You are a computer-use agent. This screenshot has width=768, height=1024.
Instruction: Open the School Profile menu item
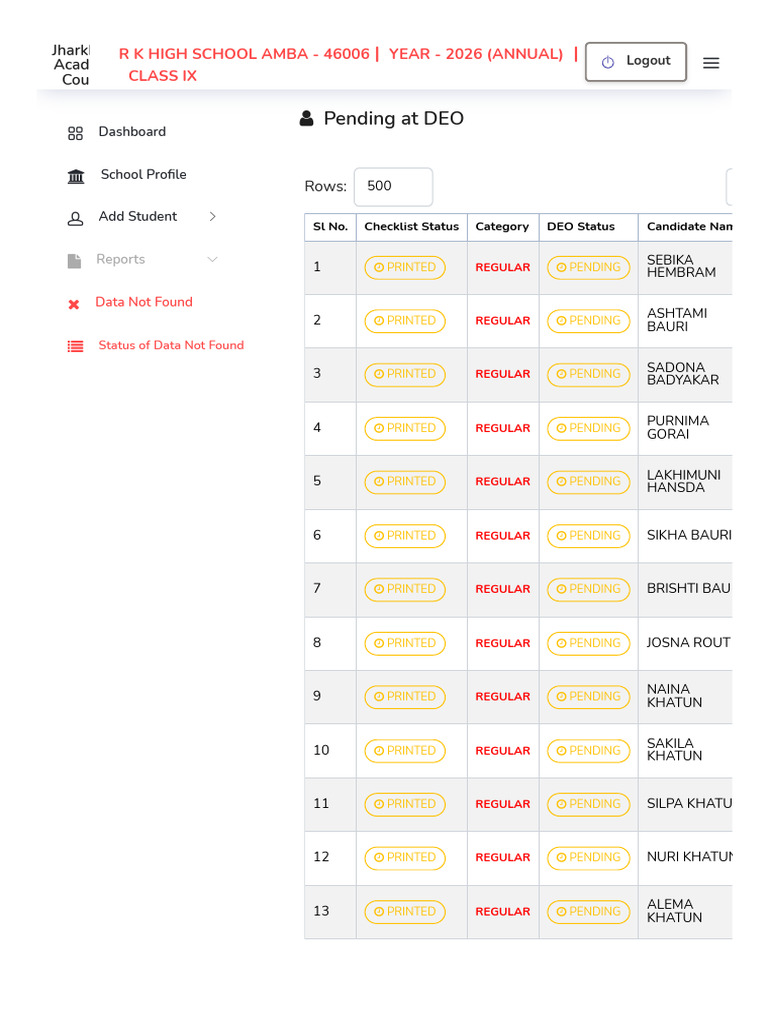pyautogui.click(x=144, y=174)
